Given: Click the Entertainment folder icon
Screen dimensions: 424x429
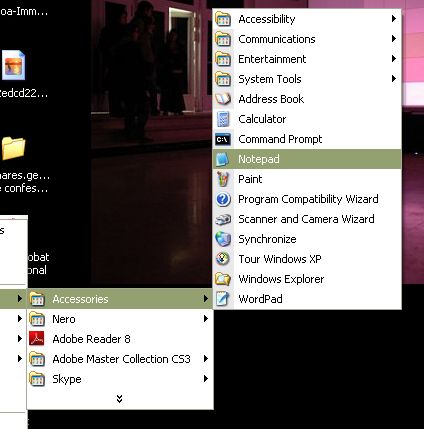Looking at the screenshot, I should [x=223, y=59].
